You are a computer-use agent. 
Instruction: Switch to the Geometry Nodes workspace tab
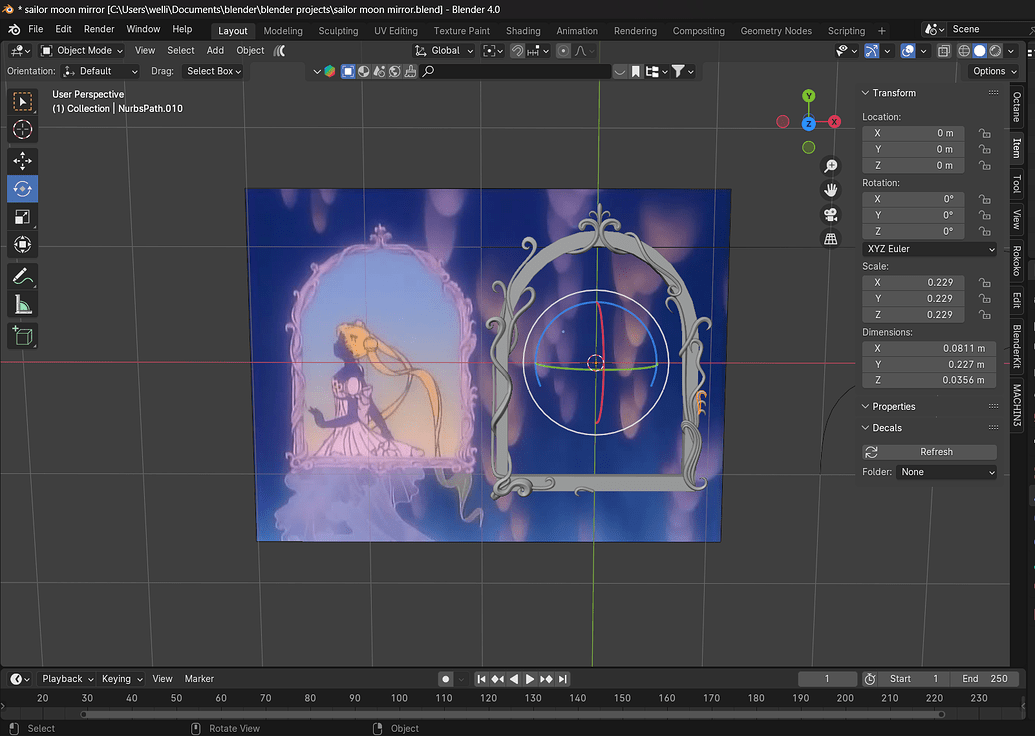[776, 31]
